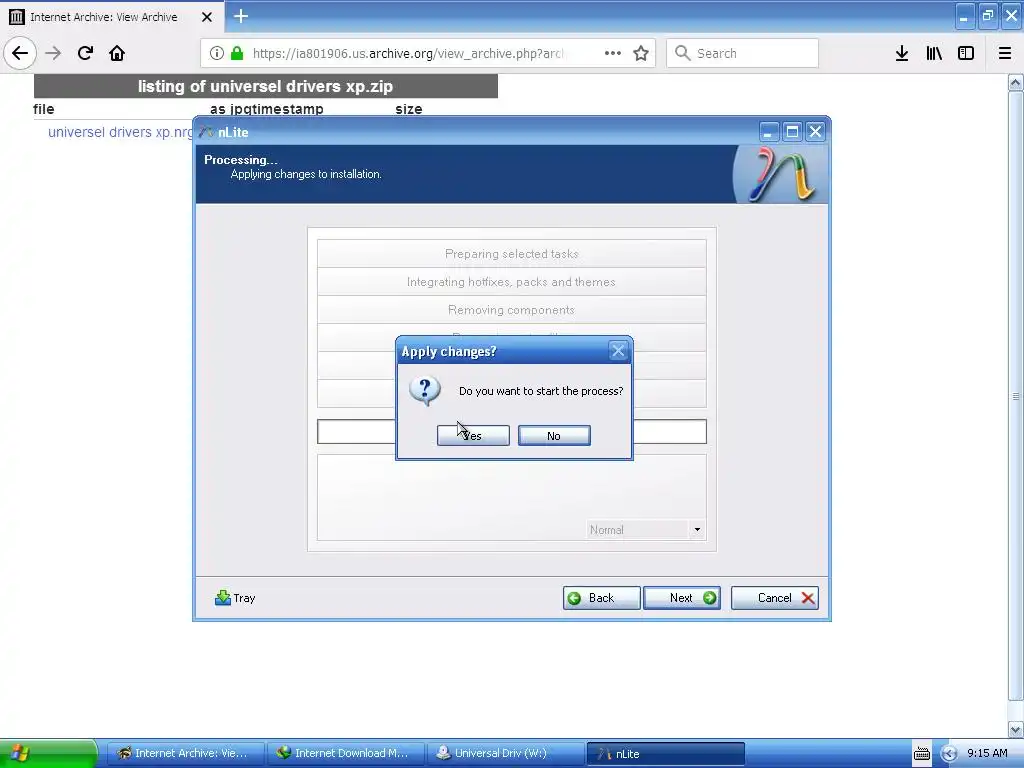Minimize the Firefox window
This screenshot has height=768, width=1024.
(x=965, y=16)
